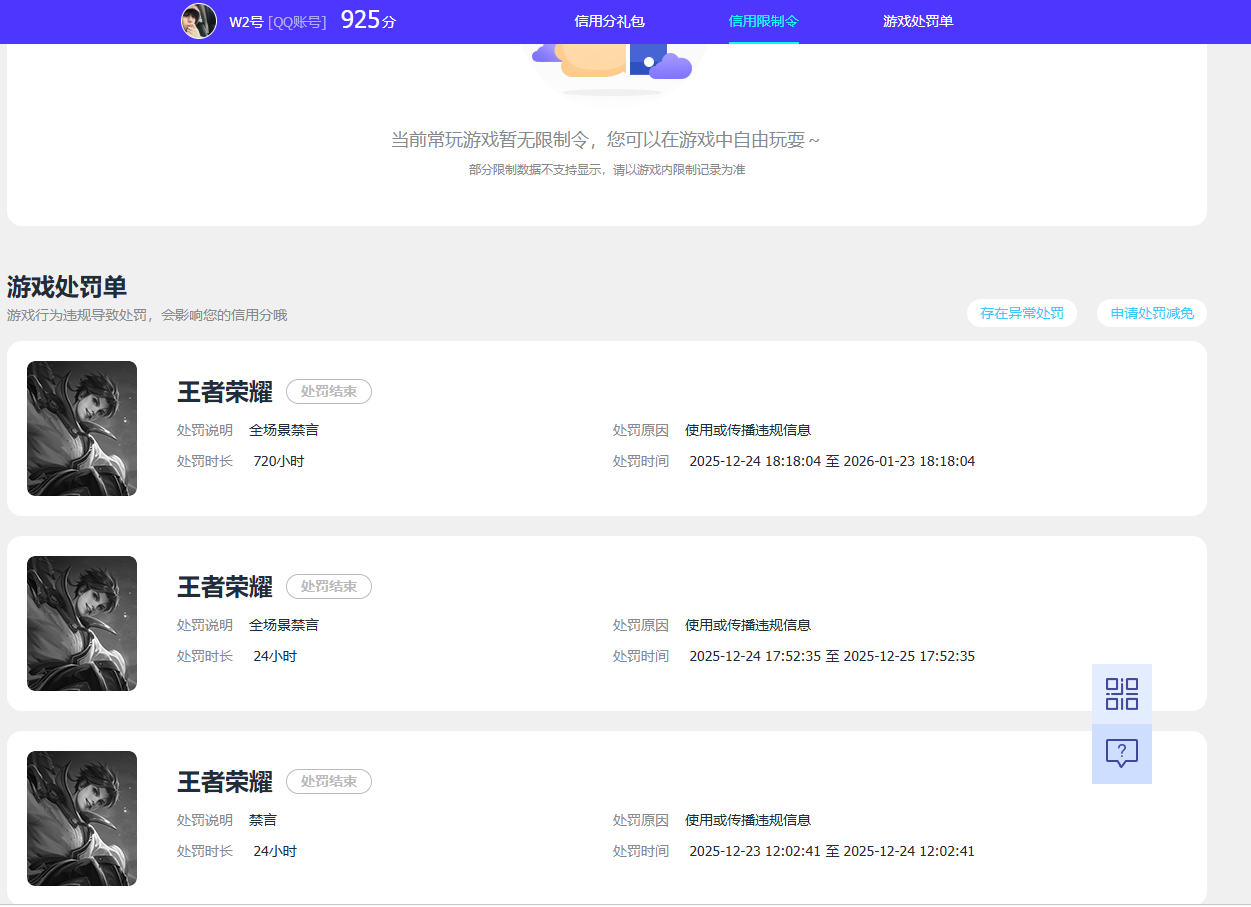The width and height of the screenshot is (1251, 907).
Task: Click 王者荣耀 title on the 12:02:41 card
Action: click(x=225, y=782)
